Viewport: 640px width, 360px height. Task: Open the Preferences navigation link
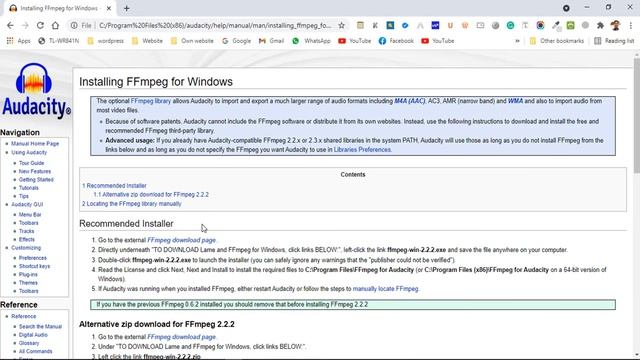coord(33,258)
